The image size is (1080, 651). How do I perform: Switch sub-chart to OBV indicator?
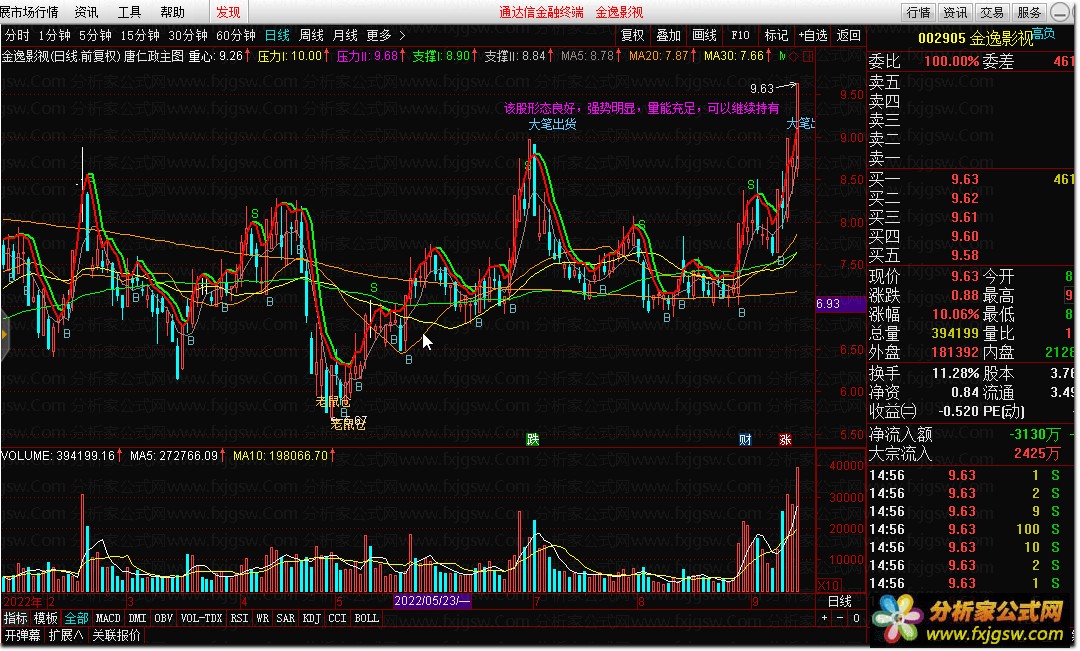click(163, 619)
